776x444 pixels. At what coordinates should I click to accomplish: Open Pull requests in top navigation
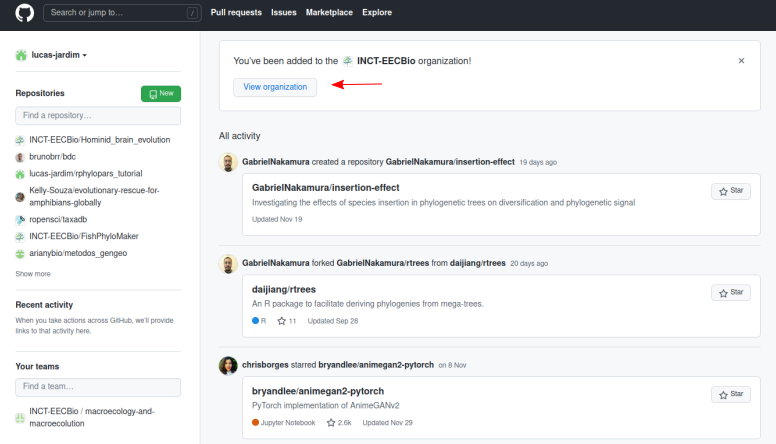pos(236,13)
